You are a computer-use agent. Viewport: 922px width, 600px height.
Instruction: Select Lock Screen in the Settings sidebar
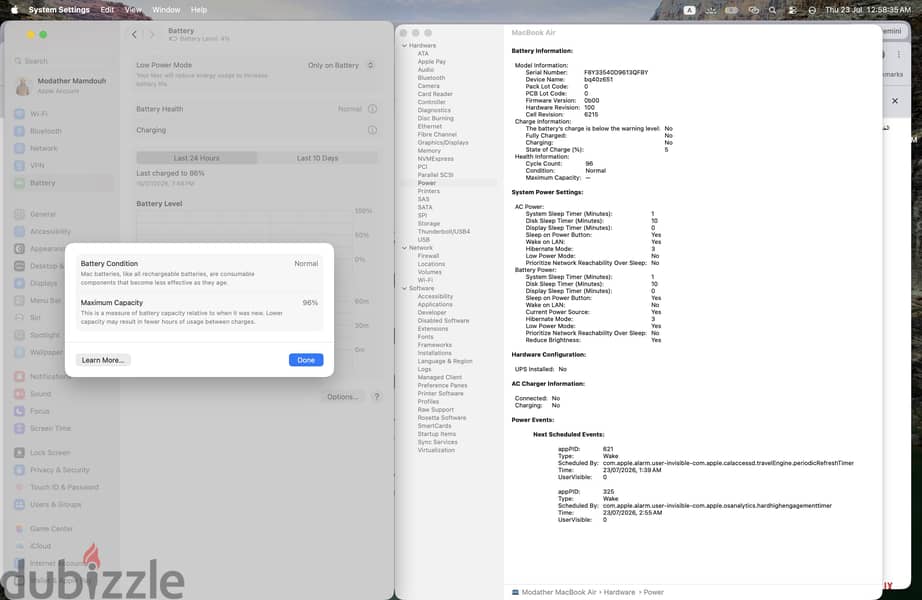[62, 452]
